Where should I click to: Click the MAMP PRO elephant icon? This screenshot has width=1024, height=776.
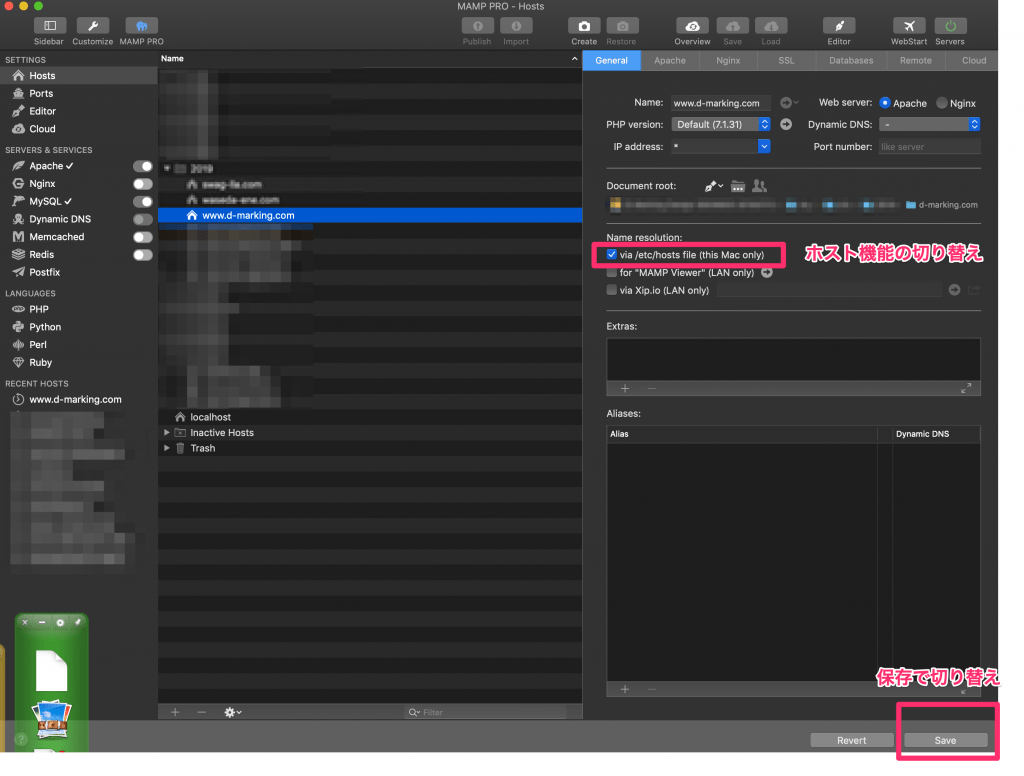coord(141,26)
